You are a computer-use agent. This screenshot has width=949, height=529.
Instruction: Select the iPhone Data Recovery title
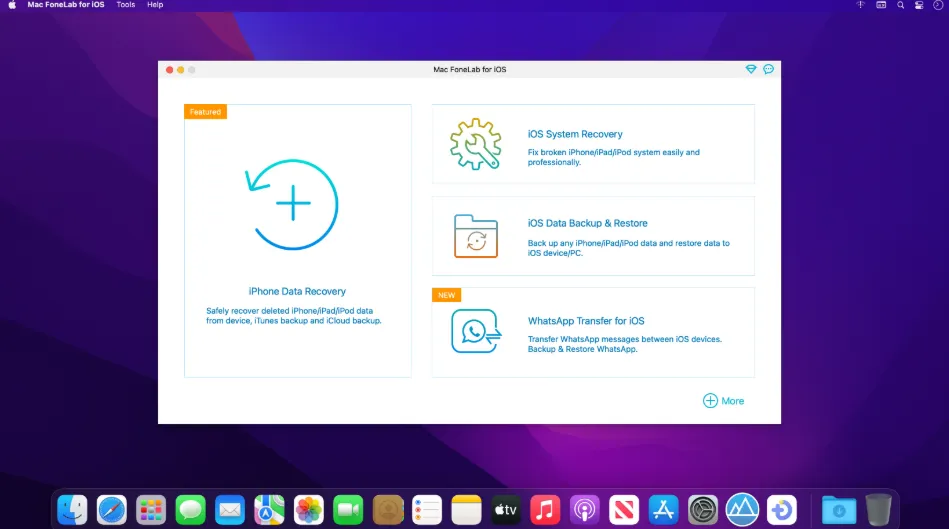point(297,291)
